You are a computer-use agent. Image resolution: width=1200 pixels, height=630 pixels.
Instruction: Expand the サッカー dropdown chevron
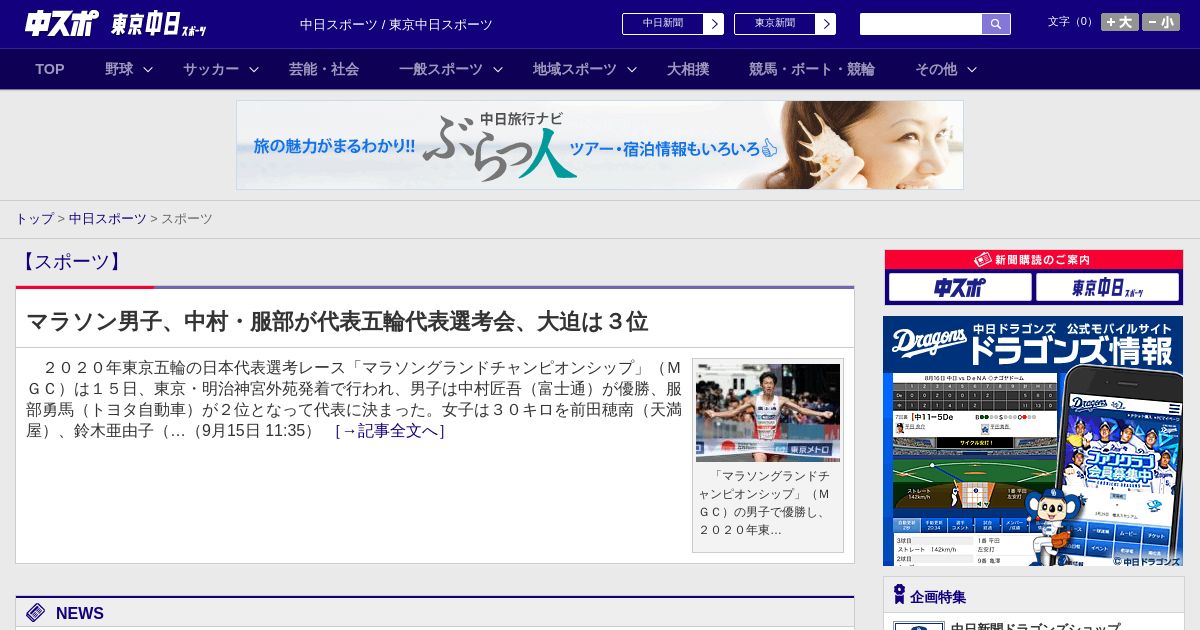coord(254,69)
